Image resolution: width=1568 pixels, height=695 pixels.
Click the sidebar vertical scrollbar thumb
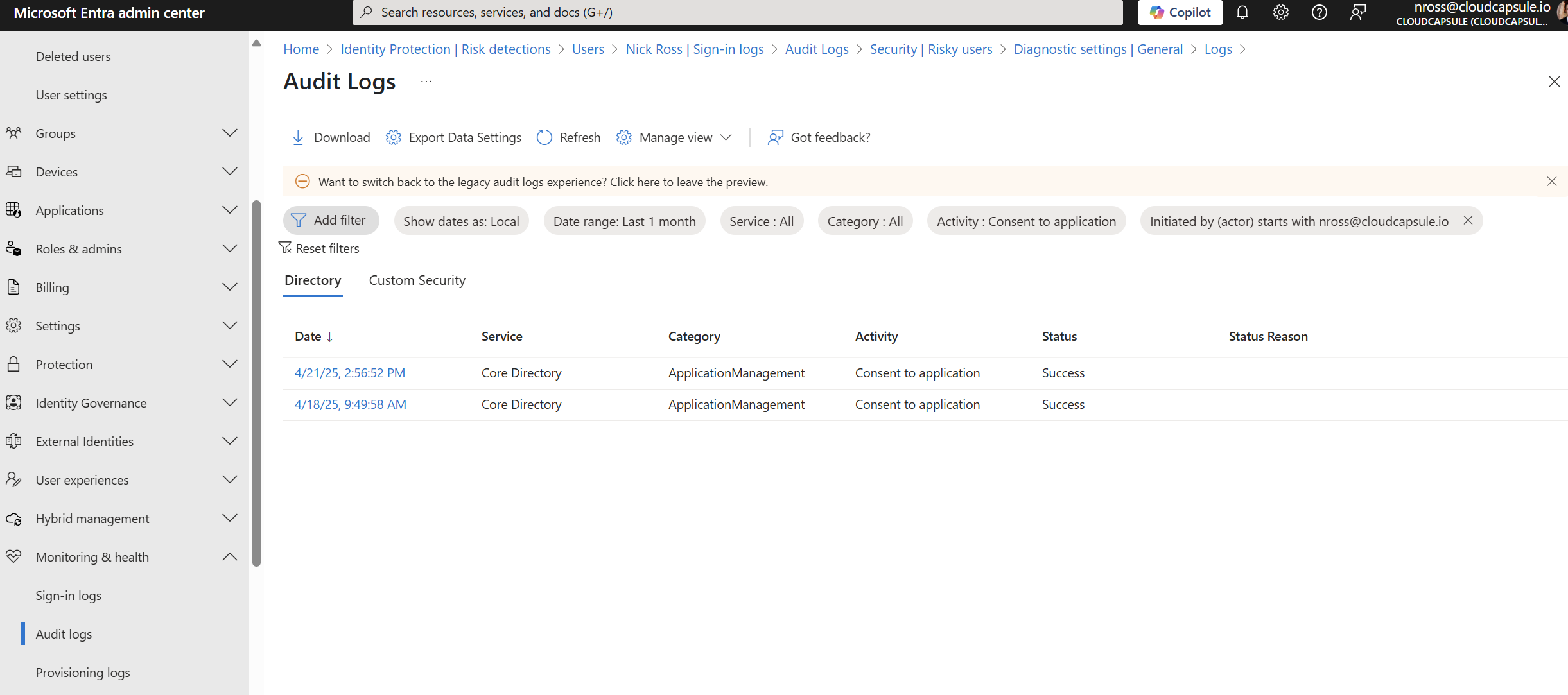[257, 384]
